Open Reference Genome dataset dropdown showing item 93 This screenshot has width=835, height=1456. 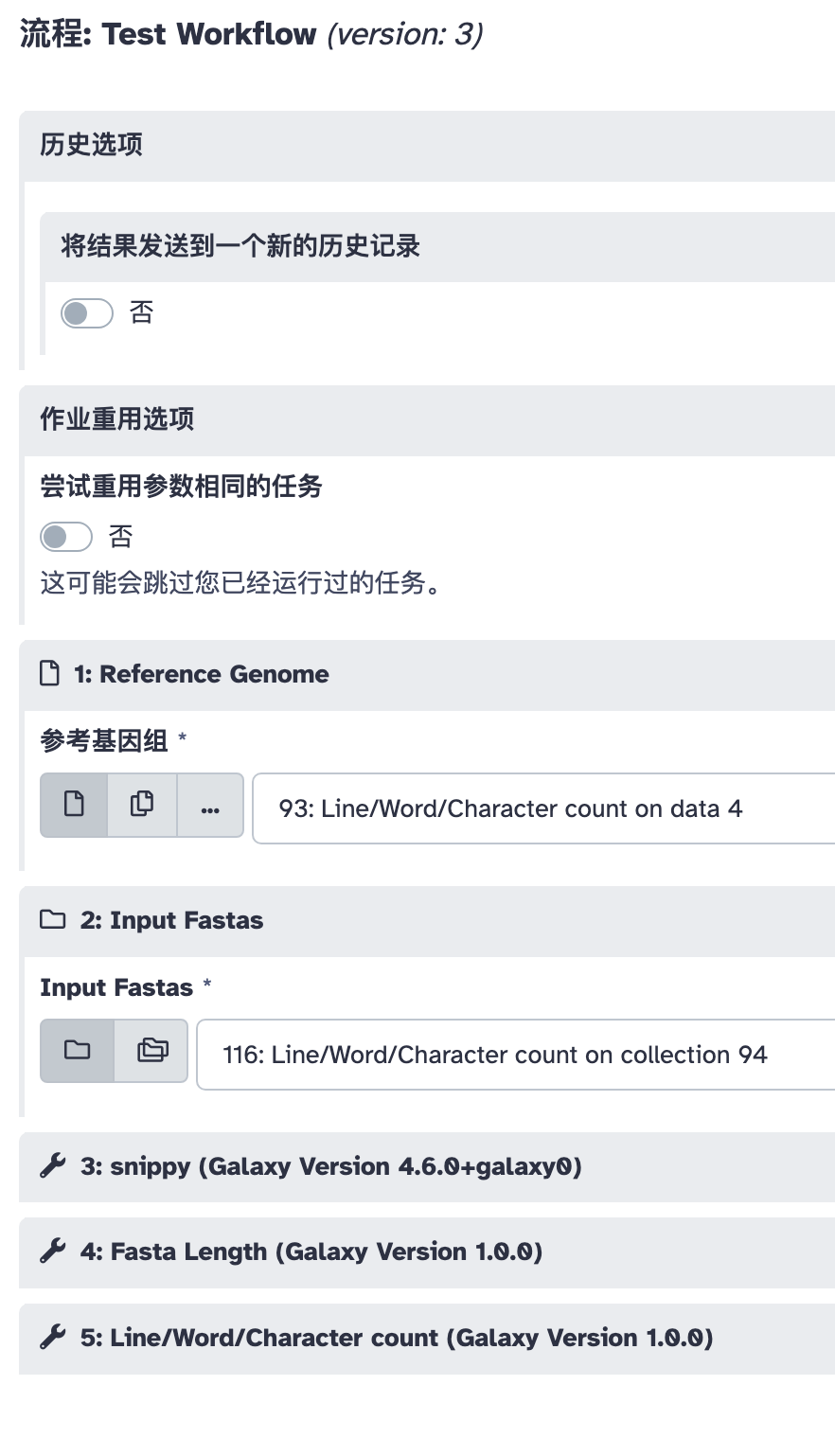[x=543, y=808]
